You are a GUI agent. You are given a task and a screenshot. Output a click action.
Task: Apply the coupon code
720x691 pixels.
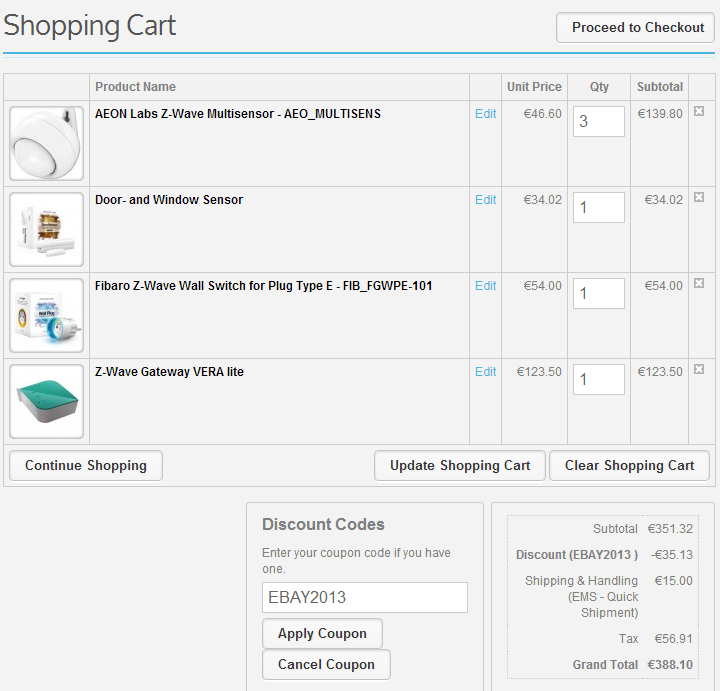tap(322, 634)
